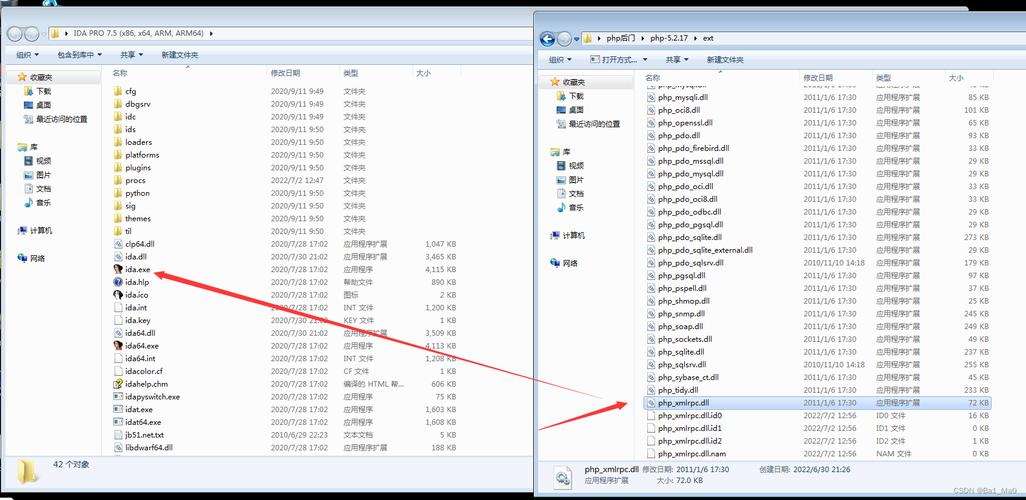The width and height of the screenshot is (1026, 500).
Task: Select the ida.hlp help file icon
Action: click(x=118, y=282)
